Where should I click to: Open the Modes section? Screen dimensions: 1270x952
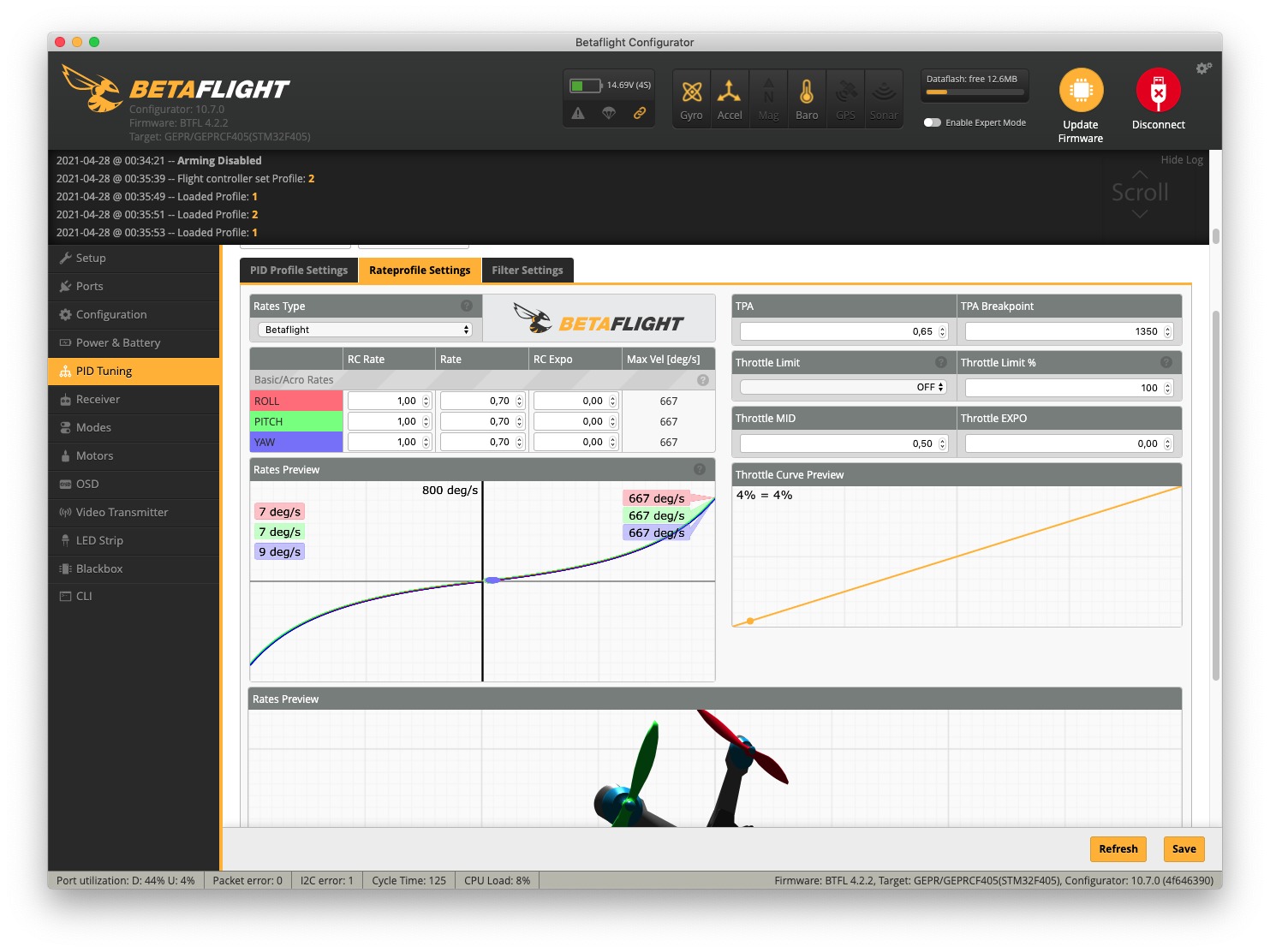(134, 427)
